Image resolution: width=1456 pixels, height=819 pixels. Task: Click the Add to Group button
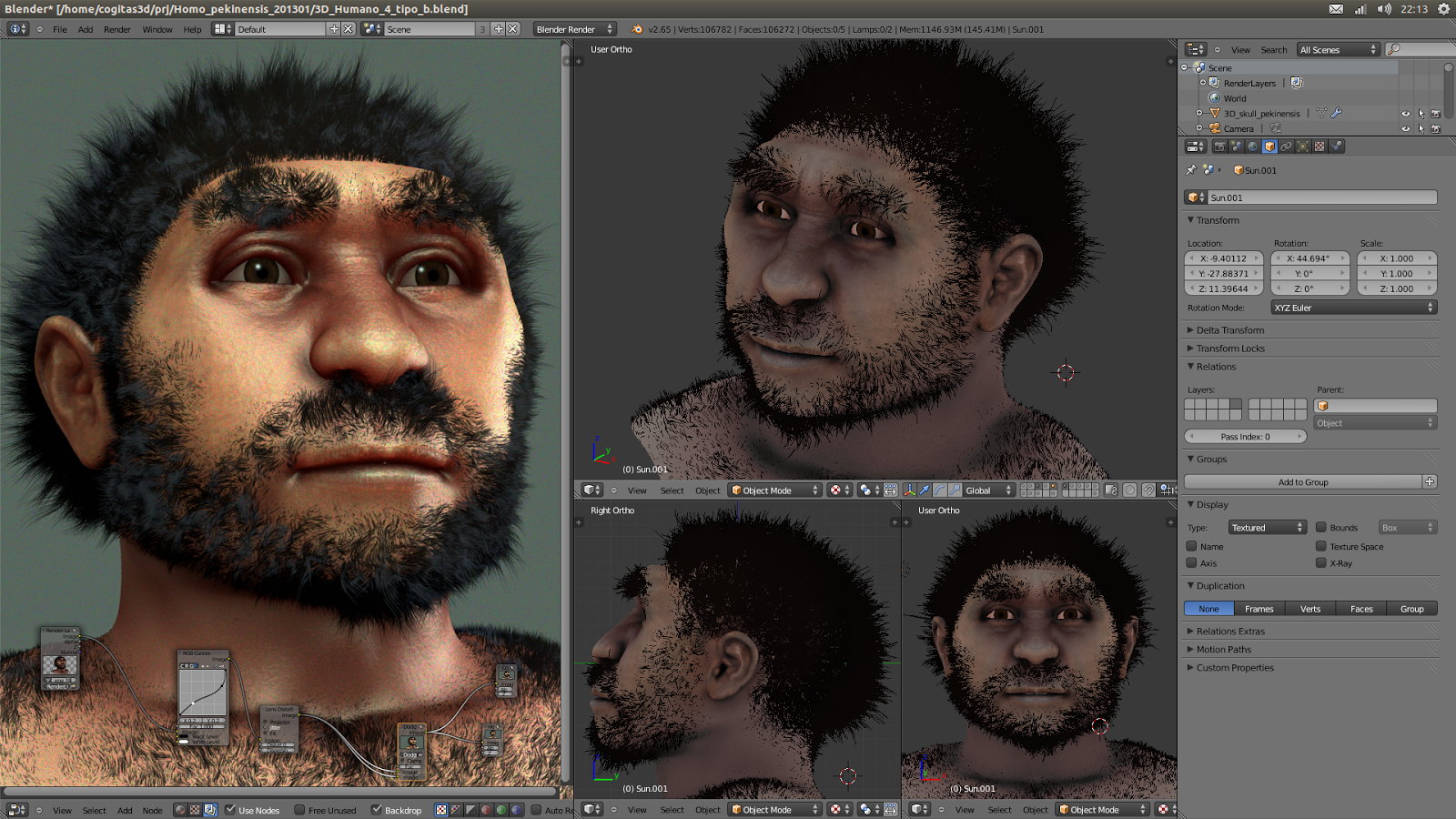[x=1305, y=482]
